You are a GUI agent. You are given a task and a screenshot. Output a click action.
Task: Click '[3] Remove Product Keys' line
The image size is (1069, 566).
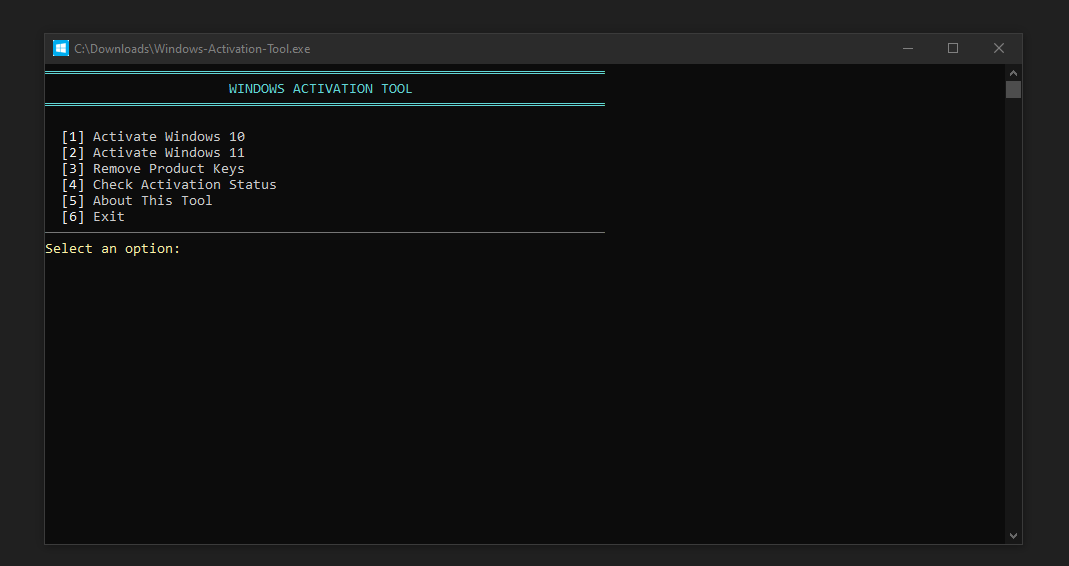pyautogui.click(x=153, y=168)
